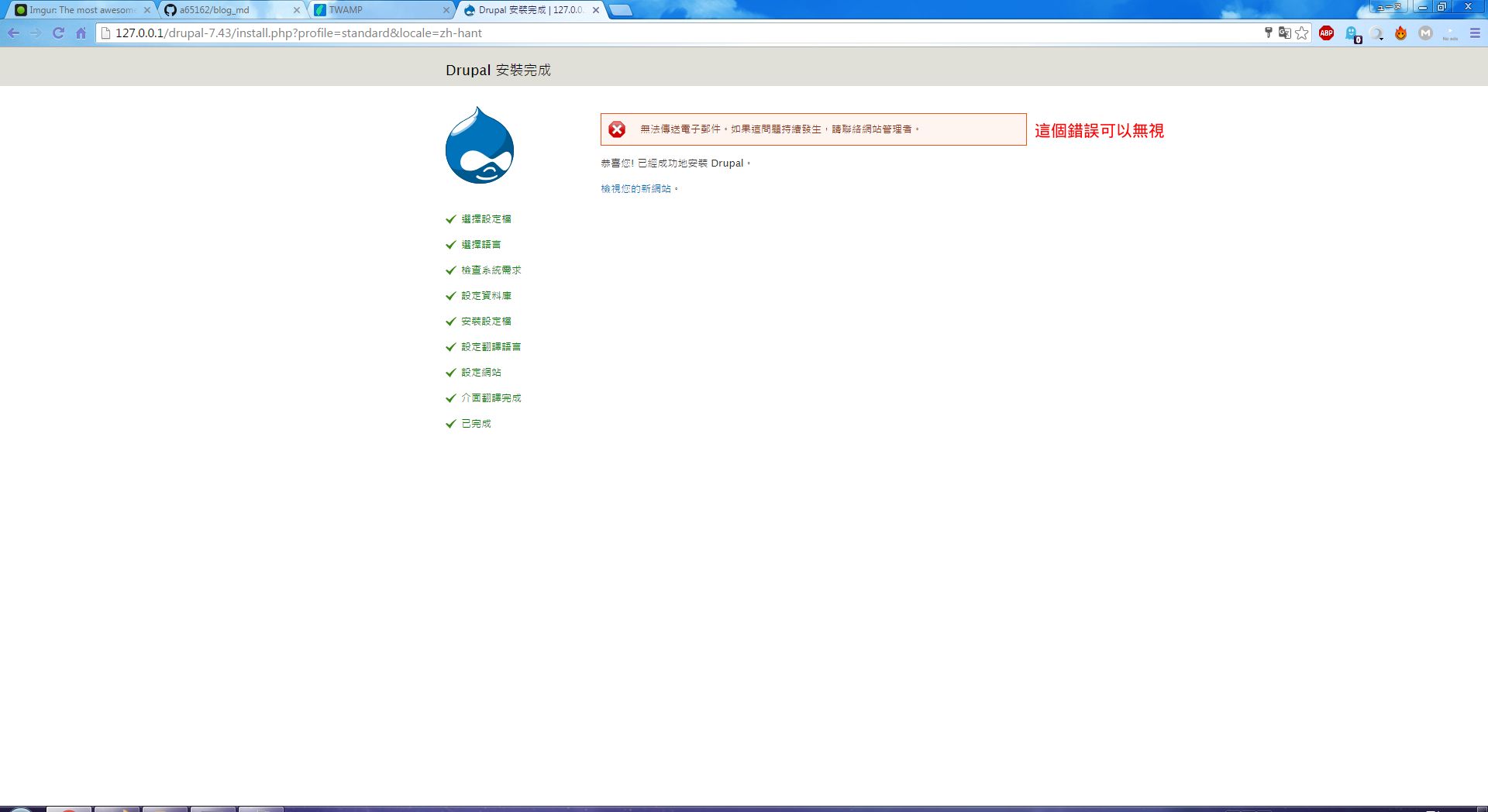1488x812 pixels.
Task: Click the flame extension icon
Action: click(1400, 33)
